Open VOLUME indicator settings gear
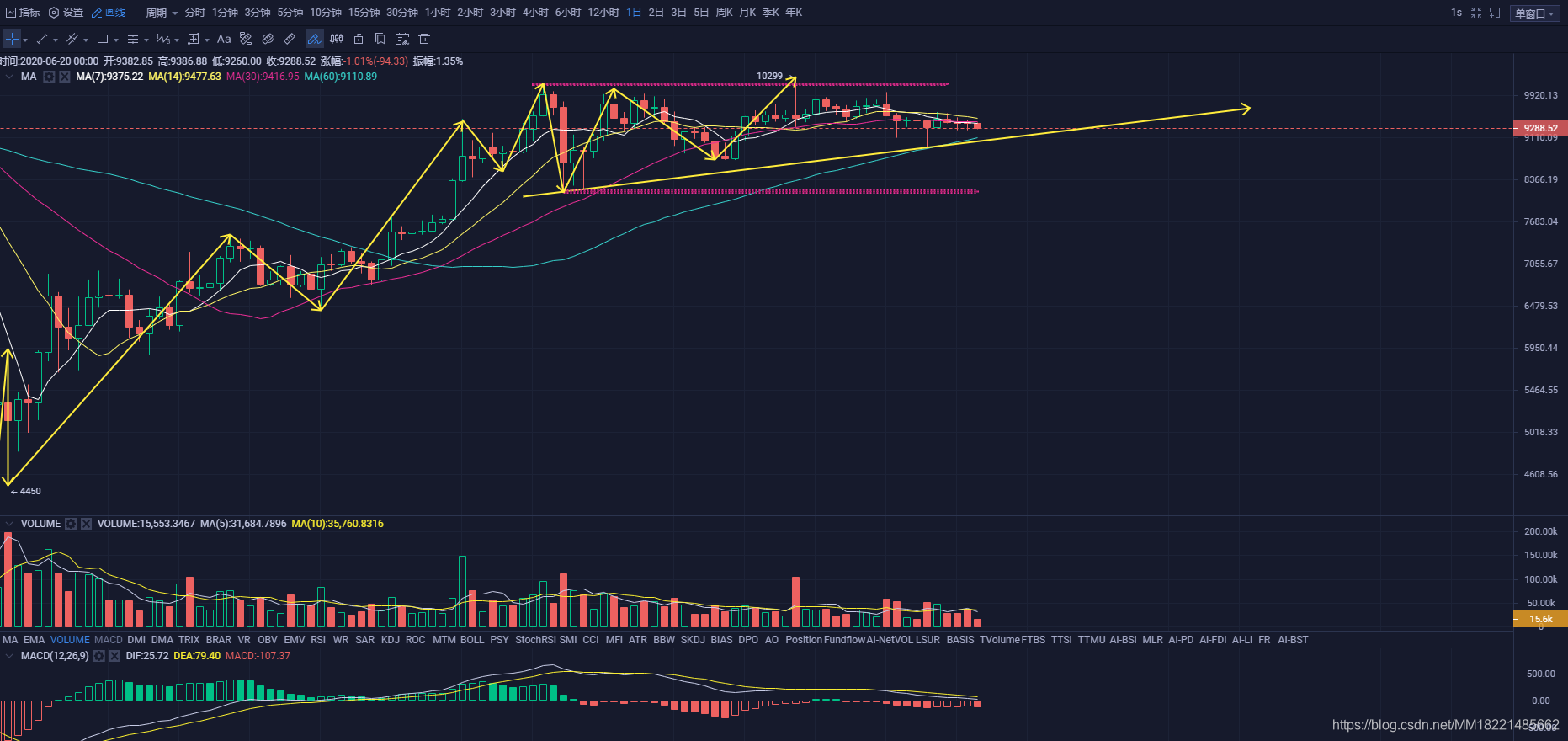This screenshot has width=1568, height=741. pos(71,524)
